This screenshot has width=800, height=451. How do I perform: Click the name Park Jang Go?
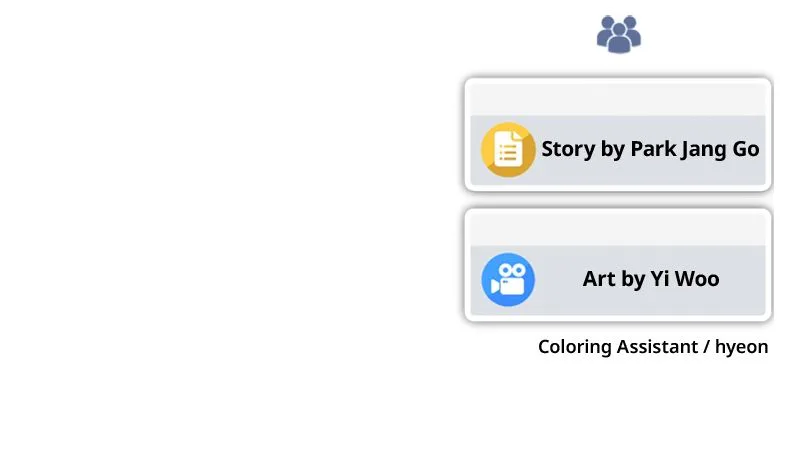(695, 149)
